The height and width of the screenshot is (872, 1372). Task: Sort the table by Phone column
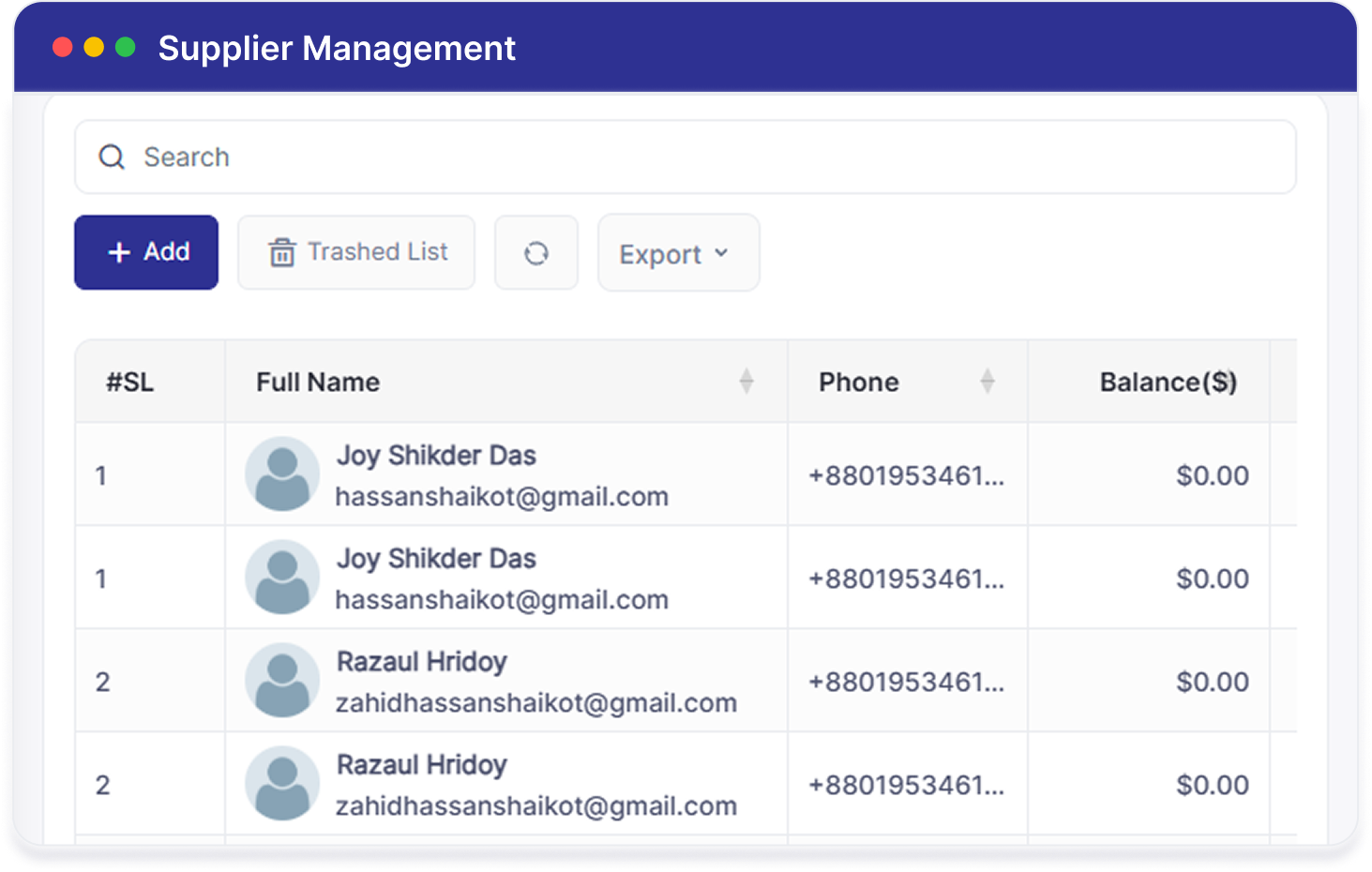988,382
